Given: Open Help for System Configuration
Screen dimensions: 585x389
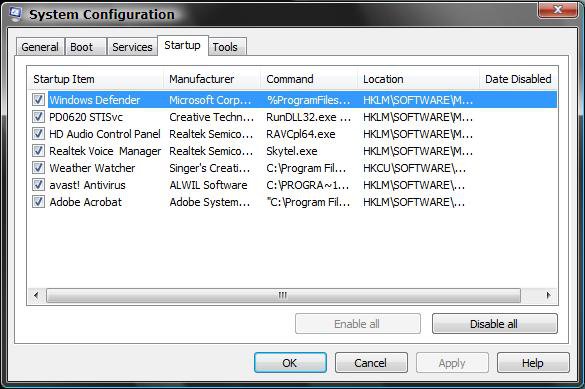Looking at the screenshot, I should coord(533,363).
